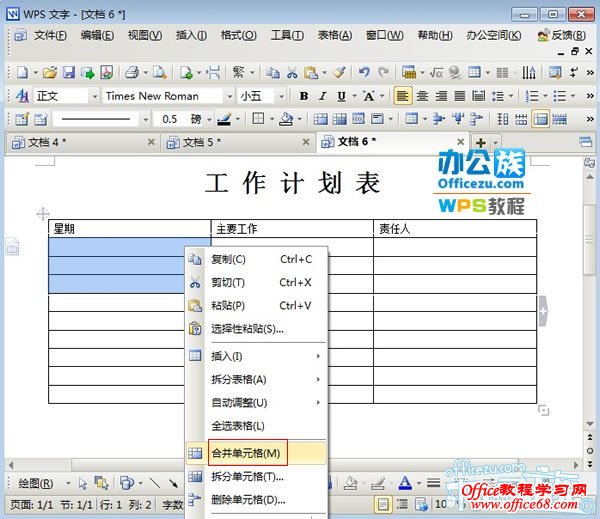Click the table move handle
The image size is (600, 519).
(43, 214)
